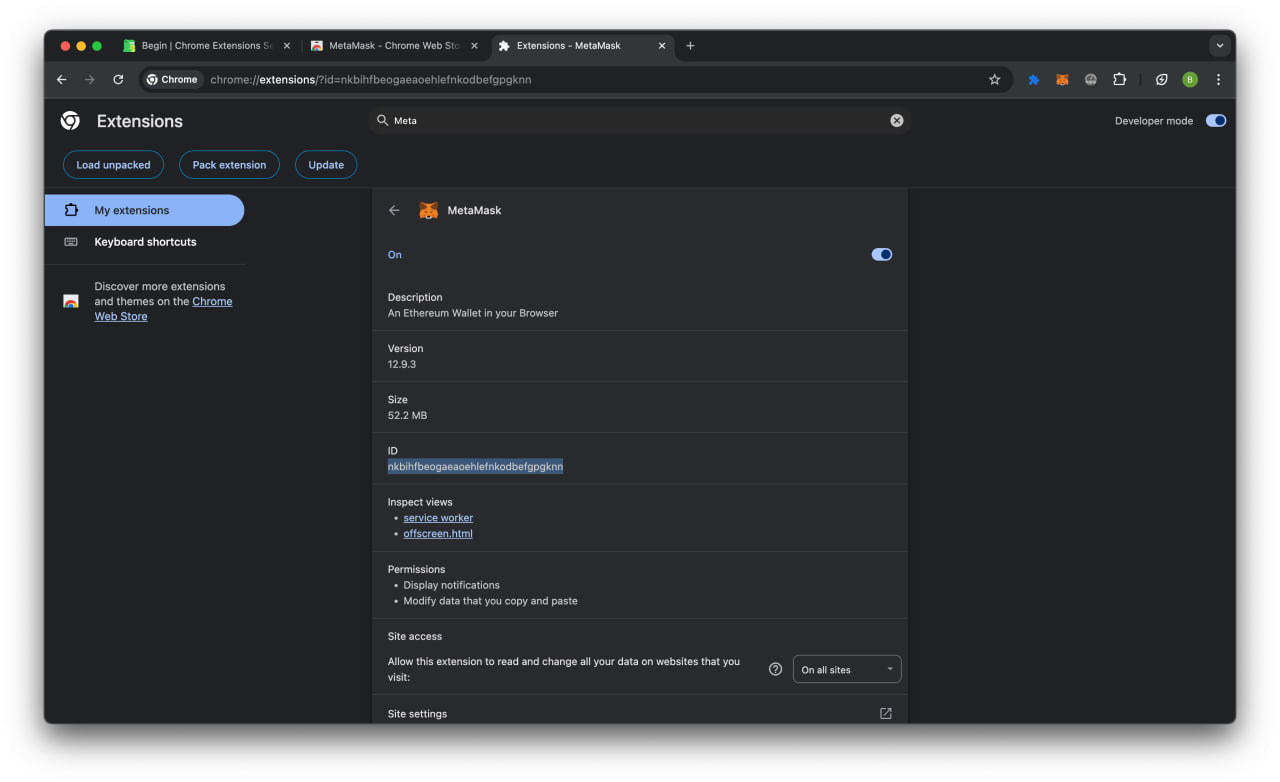
Task: Close the Begin Chrome Extensions tab
Action: [287, 46]
